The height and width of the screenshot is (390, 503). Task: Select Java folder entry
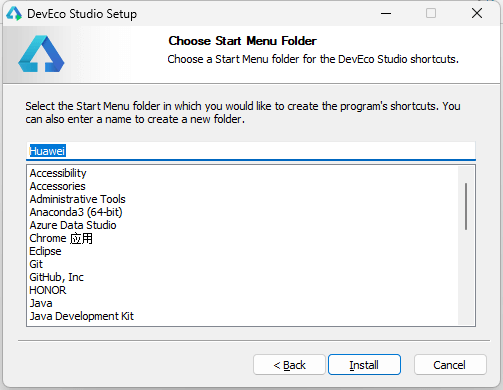(41, 303)
